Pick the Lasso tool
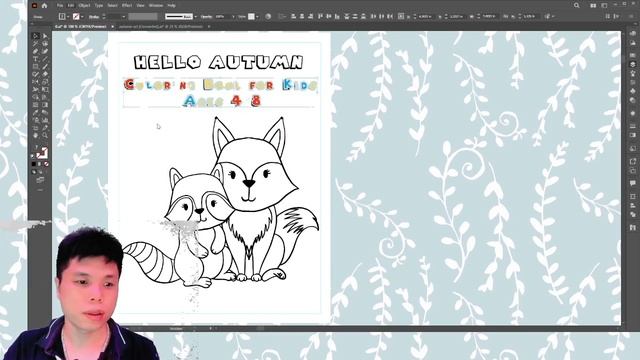Viewport: 640px width, 360px height. [45, 44]
